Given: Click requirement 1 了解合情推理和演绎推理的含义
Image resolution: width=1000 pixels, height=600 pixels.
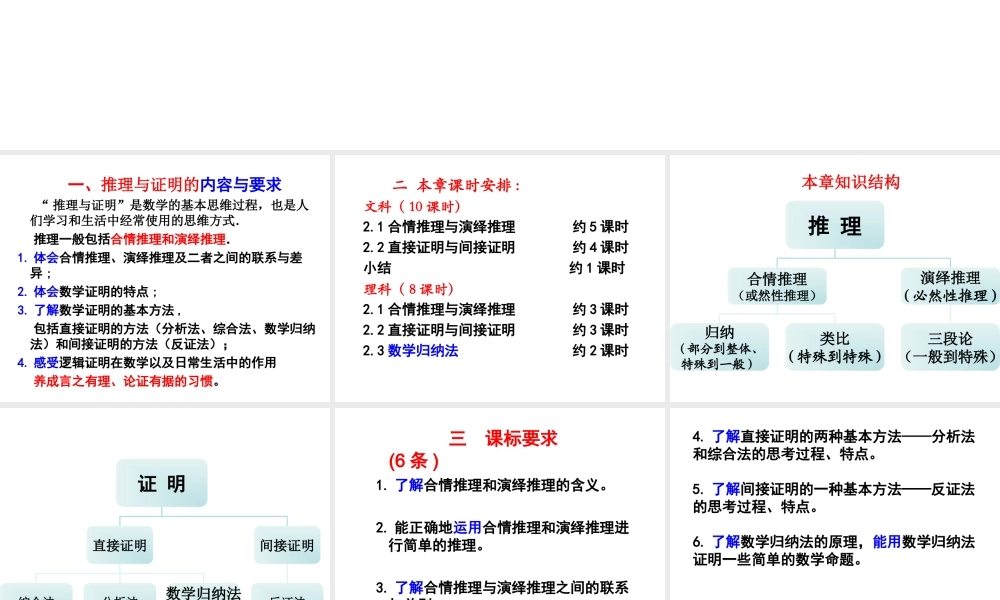Looking at the screenshot, I should coord(492,485).
